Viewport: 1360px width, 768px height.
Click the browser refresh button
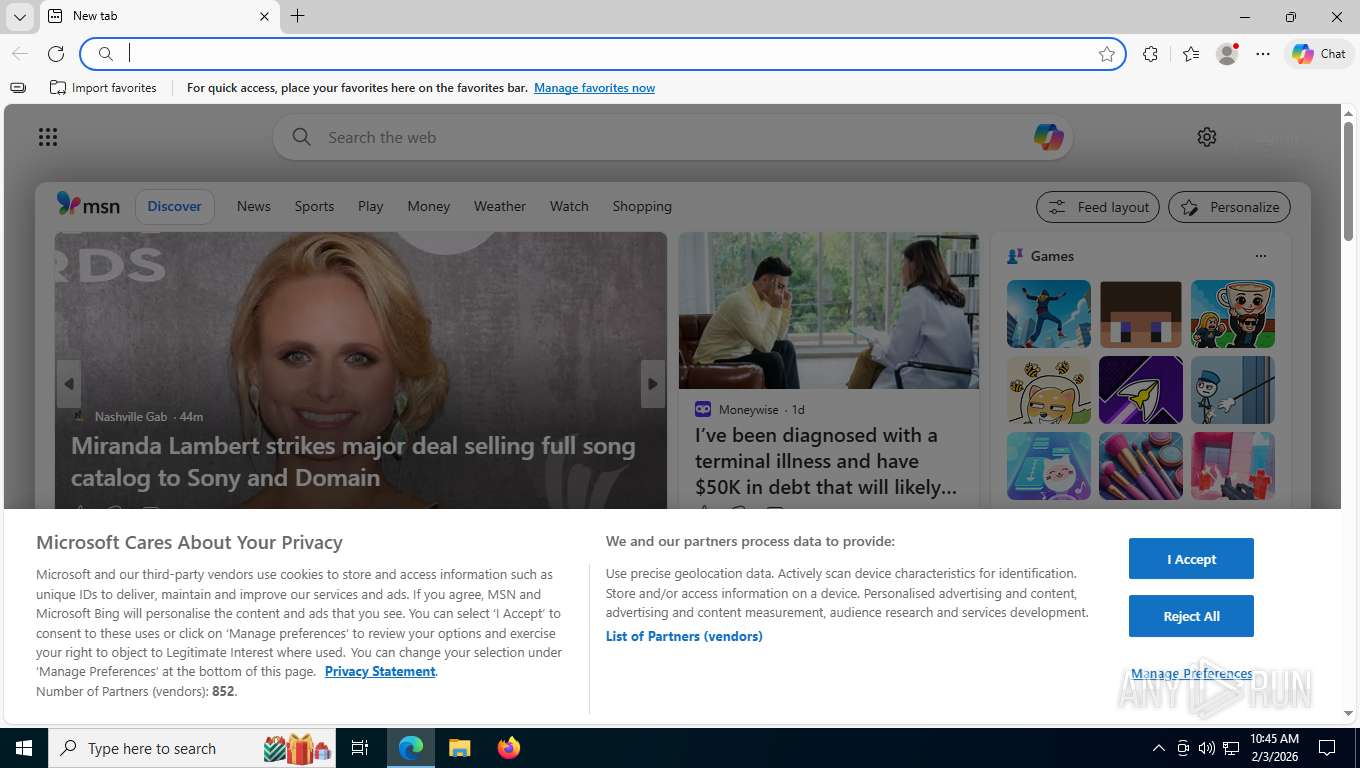pyautogui.click(x=56, y=54)
